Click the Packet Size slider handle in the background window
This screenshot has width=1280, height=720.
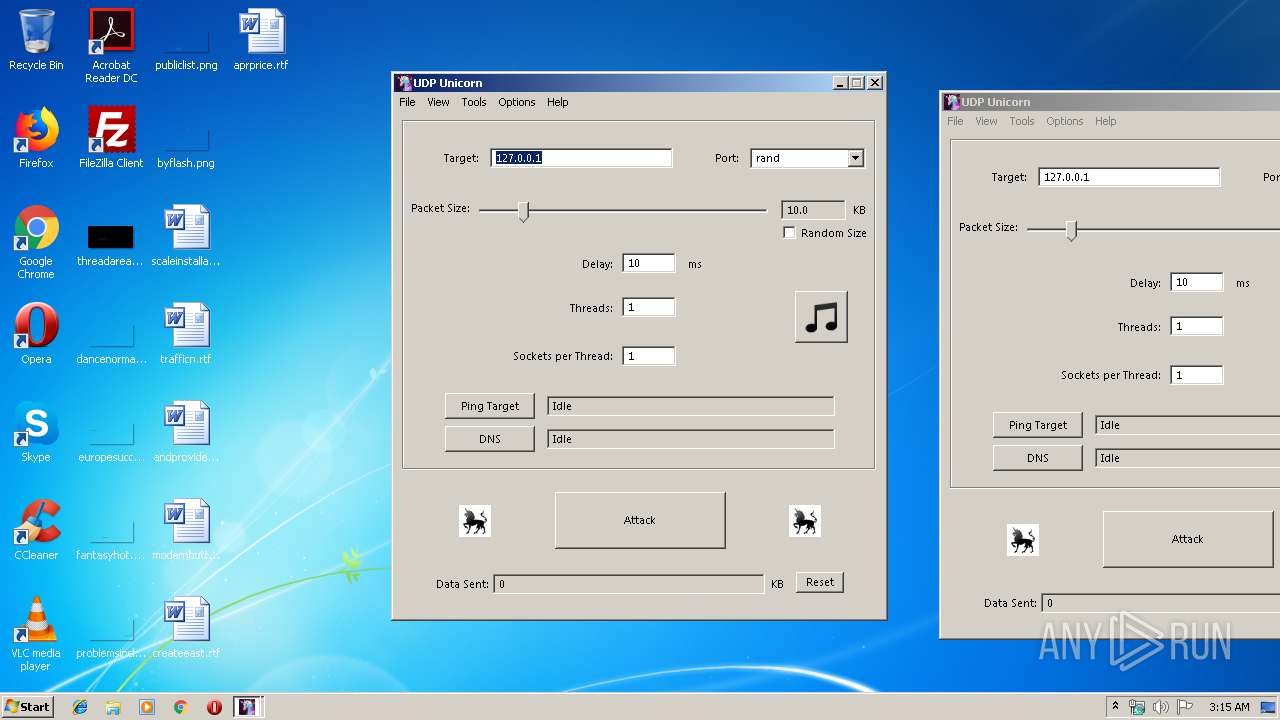point(1071,229)
